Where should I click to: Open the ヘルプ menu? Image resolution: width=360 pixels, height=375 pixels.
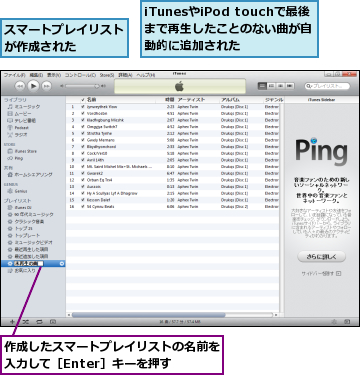(146, 75)
